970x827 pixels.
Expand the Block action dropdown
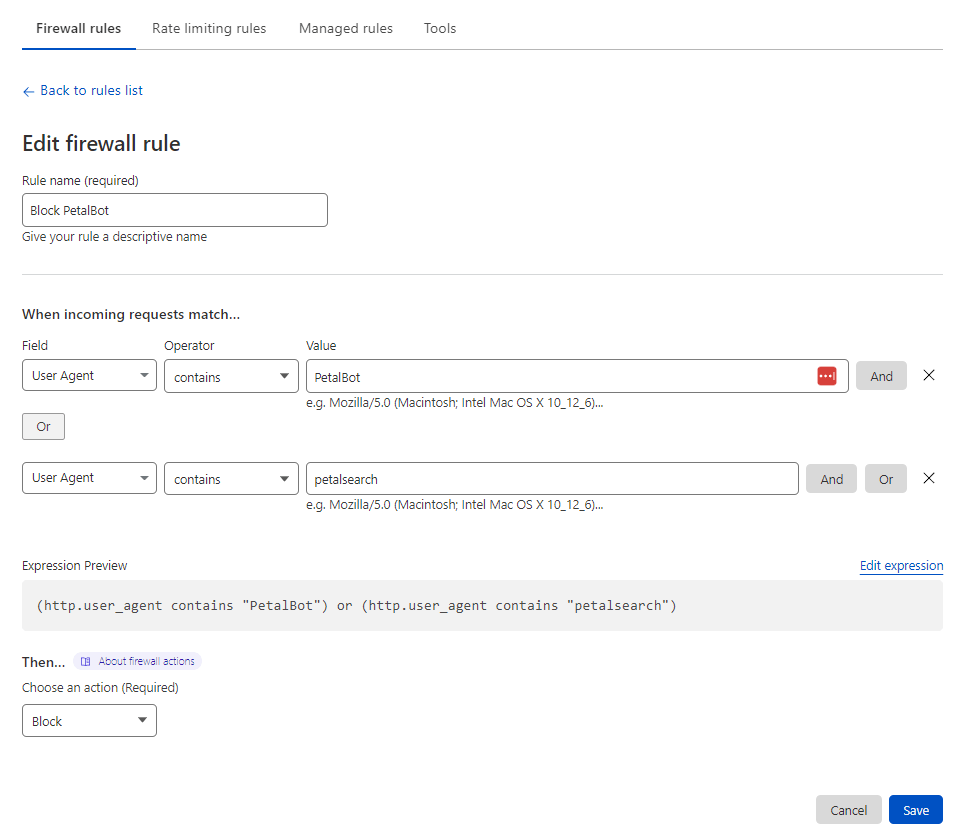pyautogui.click(x=89, y=721)
